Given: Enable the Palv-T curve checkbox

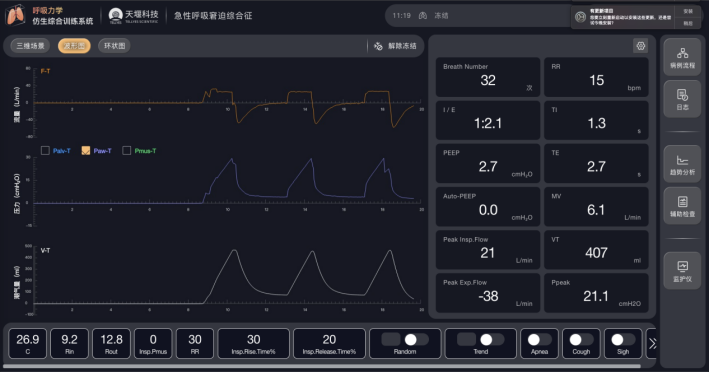Looking at the screenshot, I should coord(45,151).
